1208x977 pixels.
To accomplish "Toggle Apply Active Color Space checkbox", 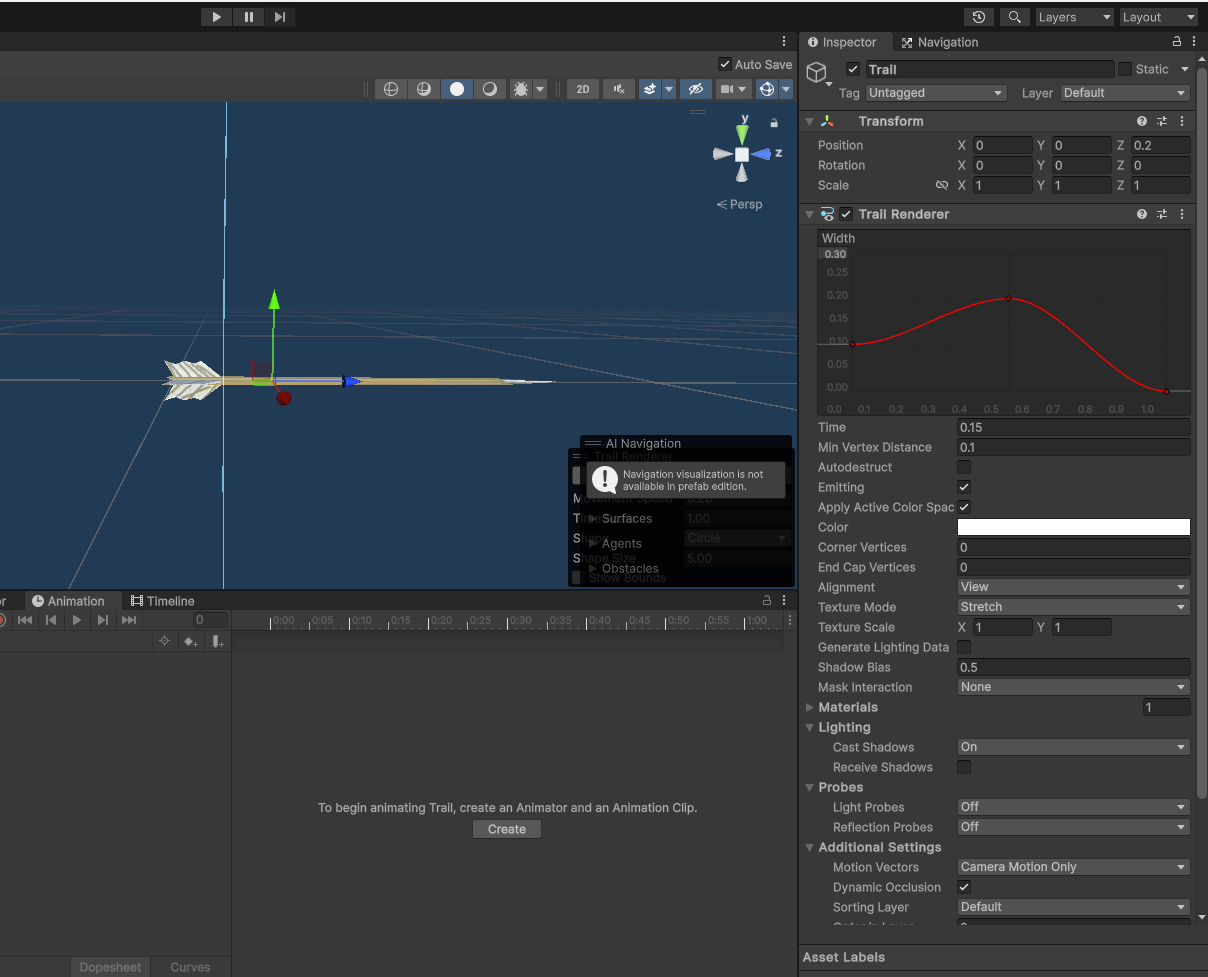I will coord(964,507).
